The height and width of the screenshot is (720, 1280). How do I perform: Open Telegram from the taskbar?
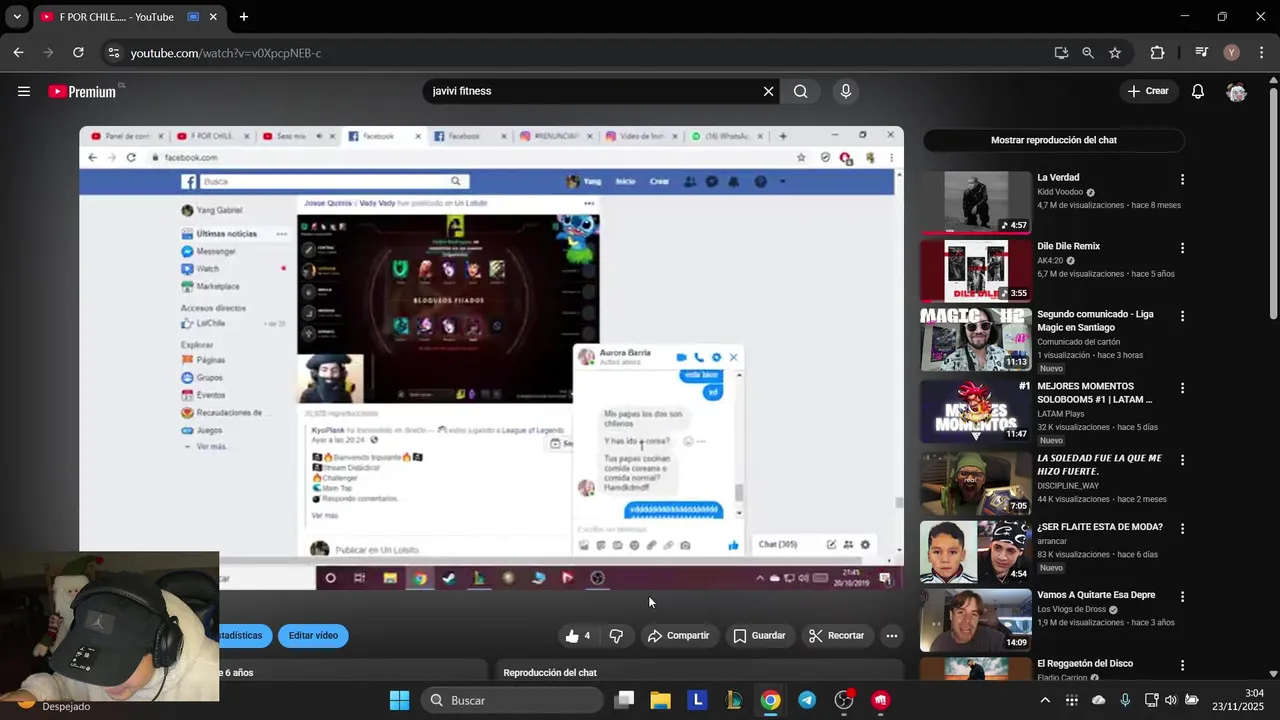(x=807, y=700)
